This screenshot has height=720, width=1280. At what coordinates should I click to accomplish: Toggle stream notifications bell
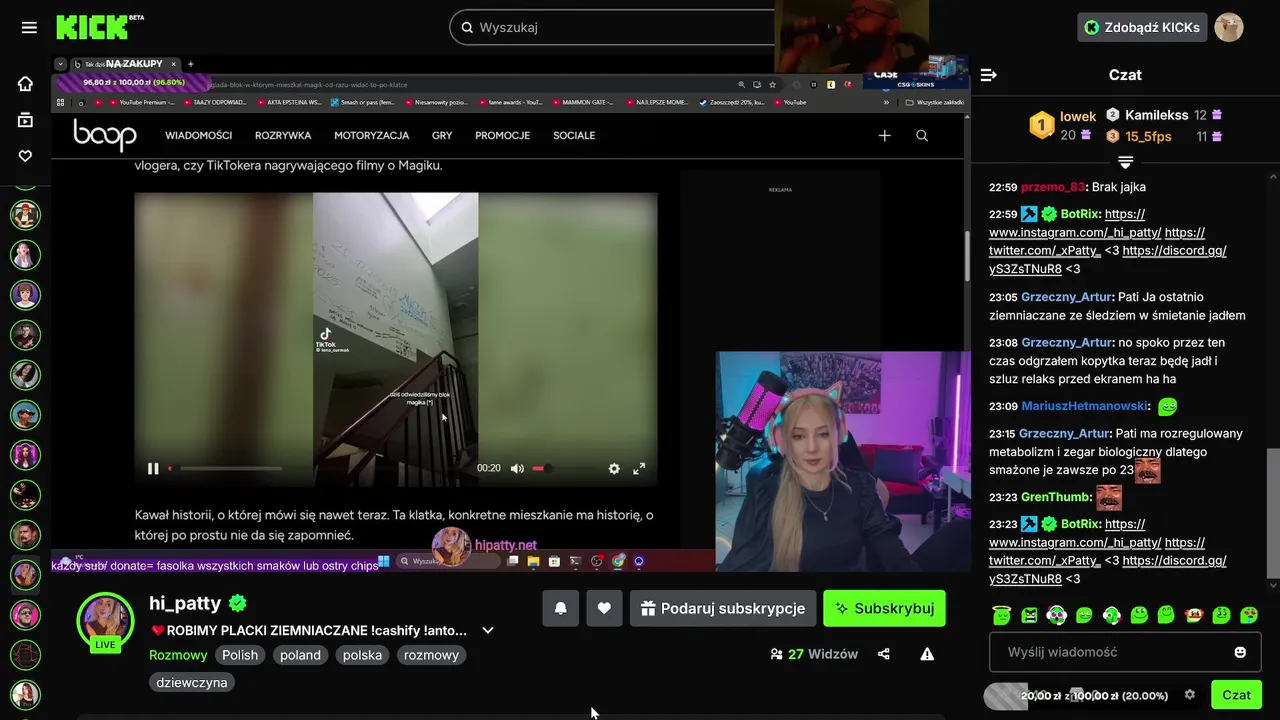(x=561, y=608)
